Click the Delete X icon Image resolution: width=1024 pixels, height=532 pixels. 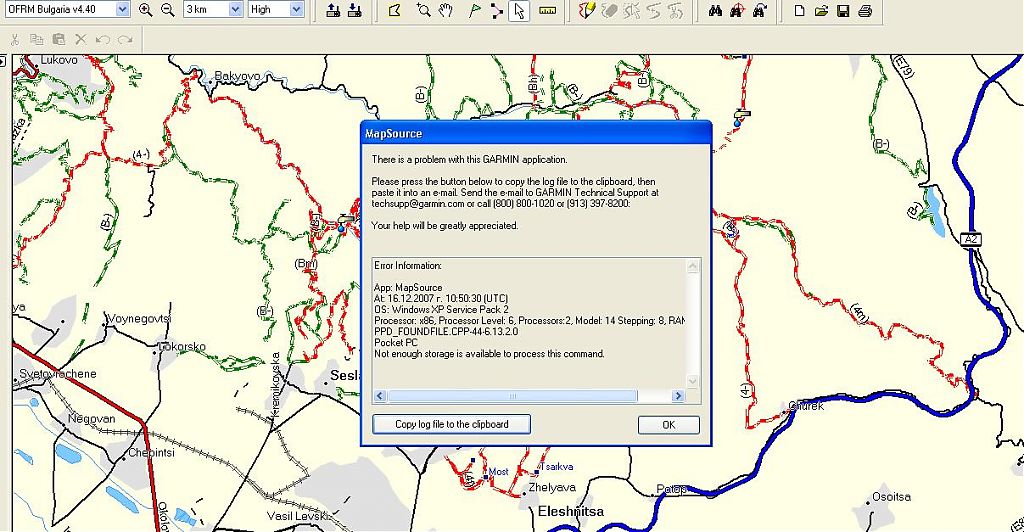coord(80,40)
